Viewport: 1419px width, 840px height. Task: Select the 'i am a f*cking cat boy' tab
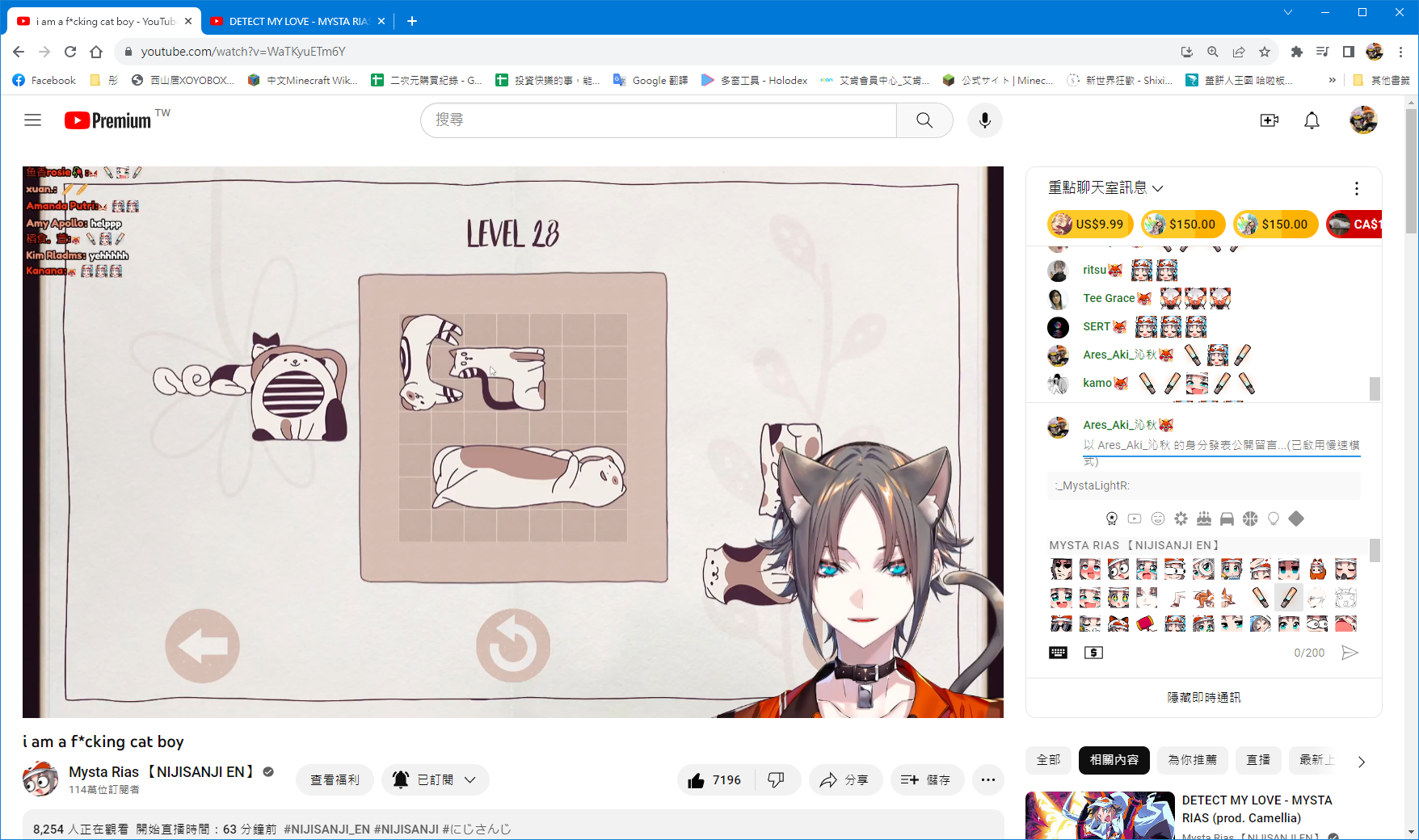[x=103, y=22]
